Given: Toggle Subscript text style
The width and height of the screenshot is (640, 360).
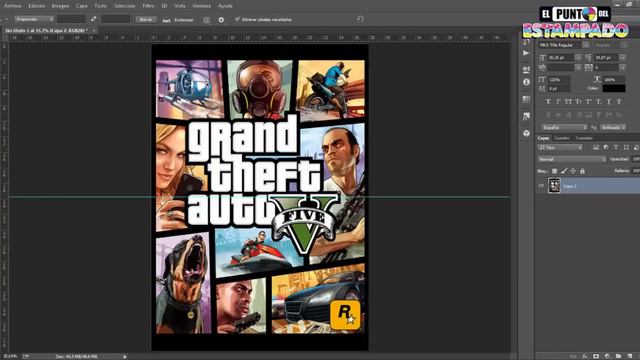Looking at the screenshot, I should click(x=599, y=102).
